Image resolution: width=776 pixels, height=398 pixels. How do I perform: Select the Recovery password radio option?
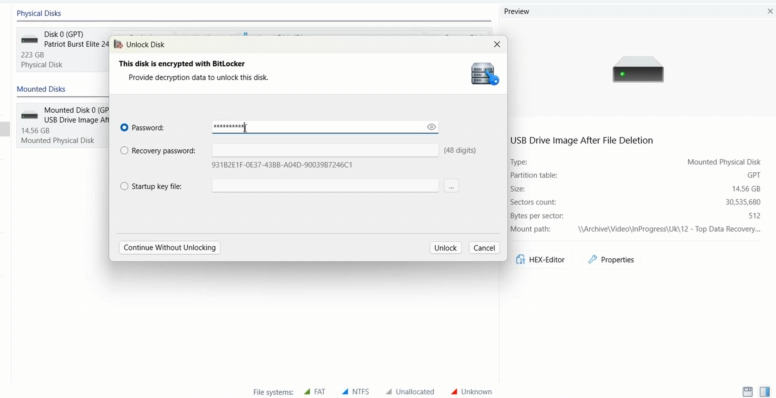[x=124, y=150]
